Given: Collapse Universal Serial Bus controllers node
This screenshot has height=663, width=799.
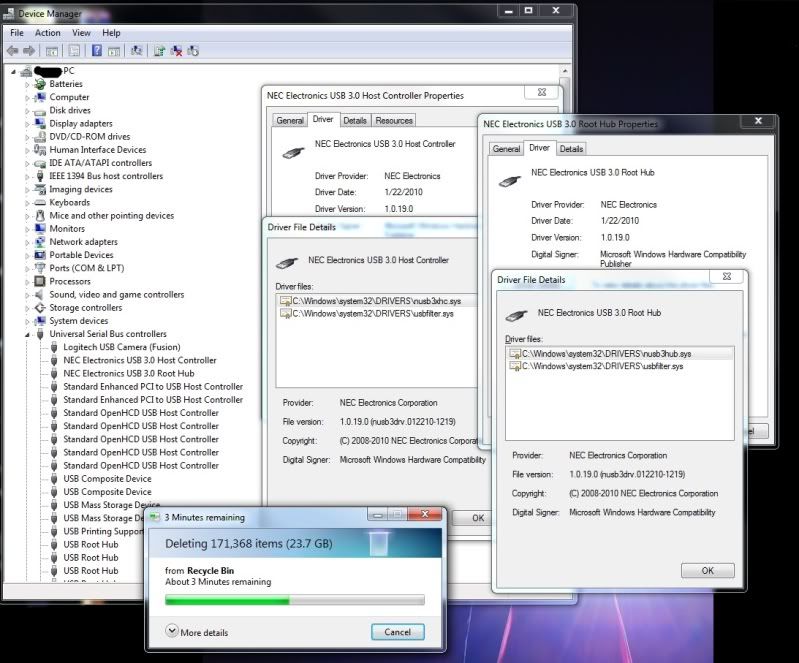Looking at the screenshot, I should tap(28, 334).
